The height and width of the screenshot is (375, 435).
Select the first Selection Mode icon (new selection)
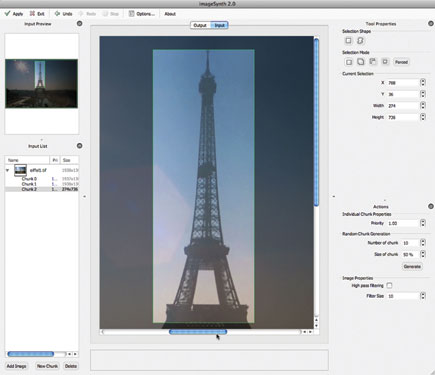point(349,62)
